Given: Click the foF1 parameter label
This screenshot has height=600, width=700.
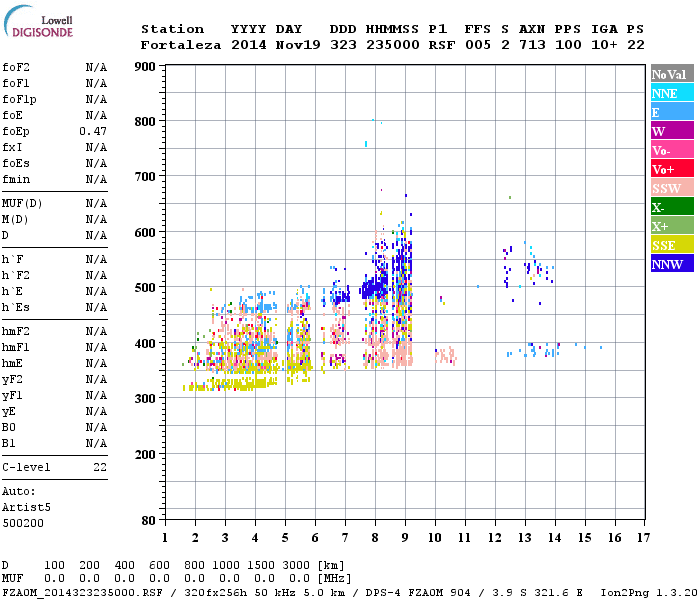Looking at the screenshot, I should click(16, 83).
